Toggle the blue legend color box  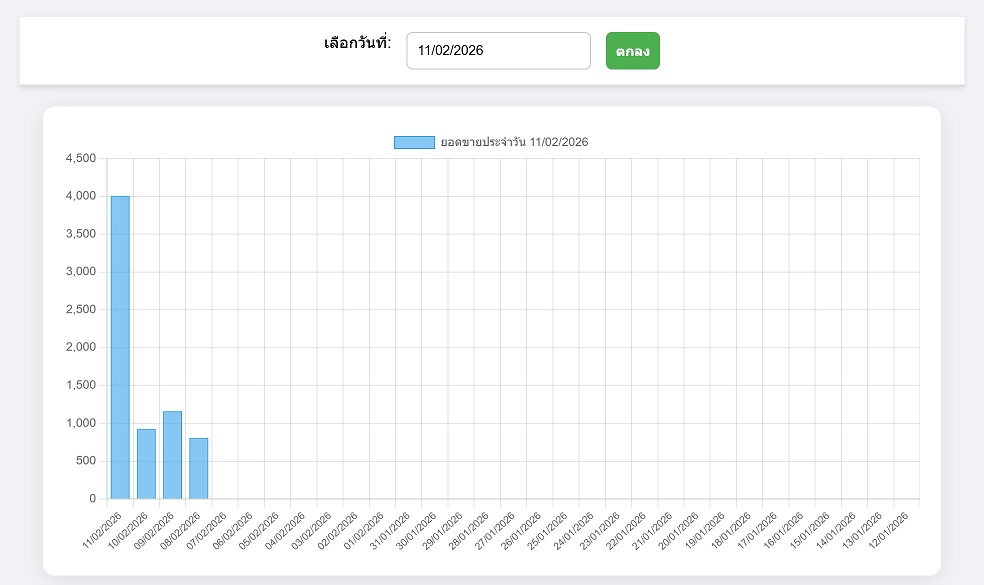[414, 142]
